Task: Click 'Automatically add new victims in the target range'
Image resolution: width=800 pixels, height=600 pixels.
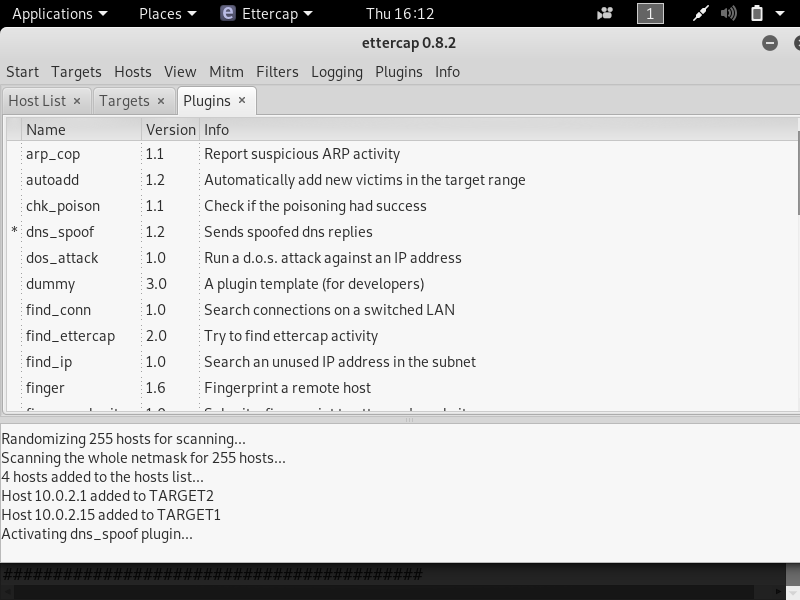Action: (365, 180)
